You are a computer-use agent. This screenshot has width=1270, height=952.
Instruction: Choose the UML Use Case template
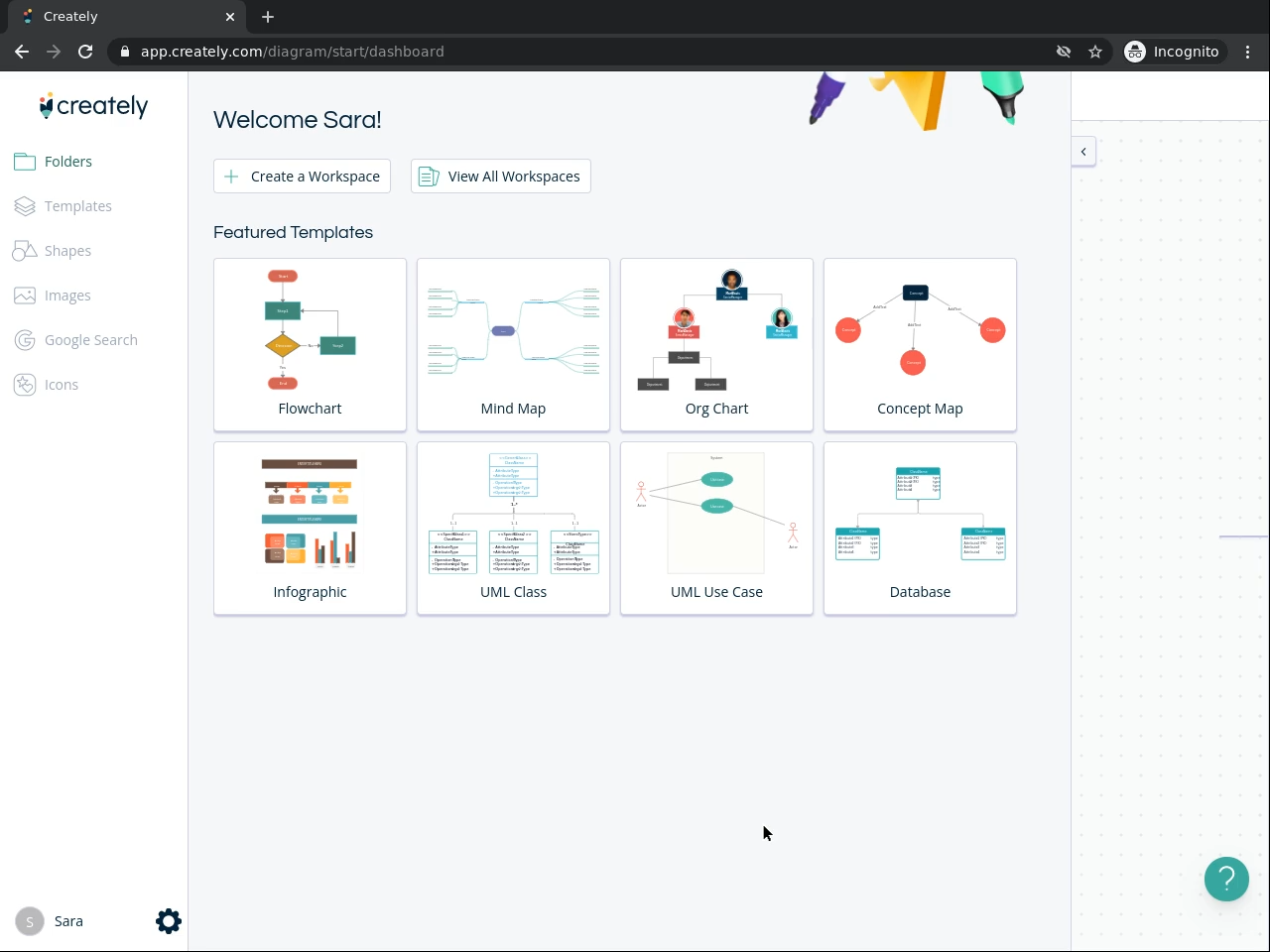[x=716, y=529]
